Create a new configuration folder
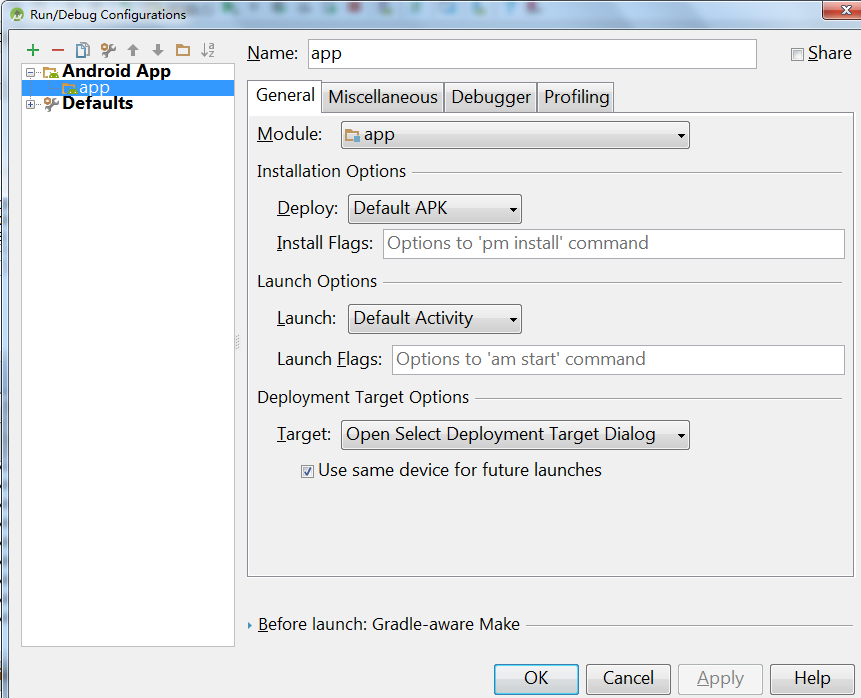 click(x=183, y=48)
